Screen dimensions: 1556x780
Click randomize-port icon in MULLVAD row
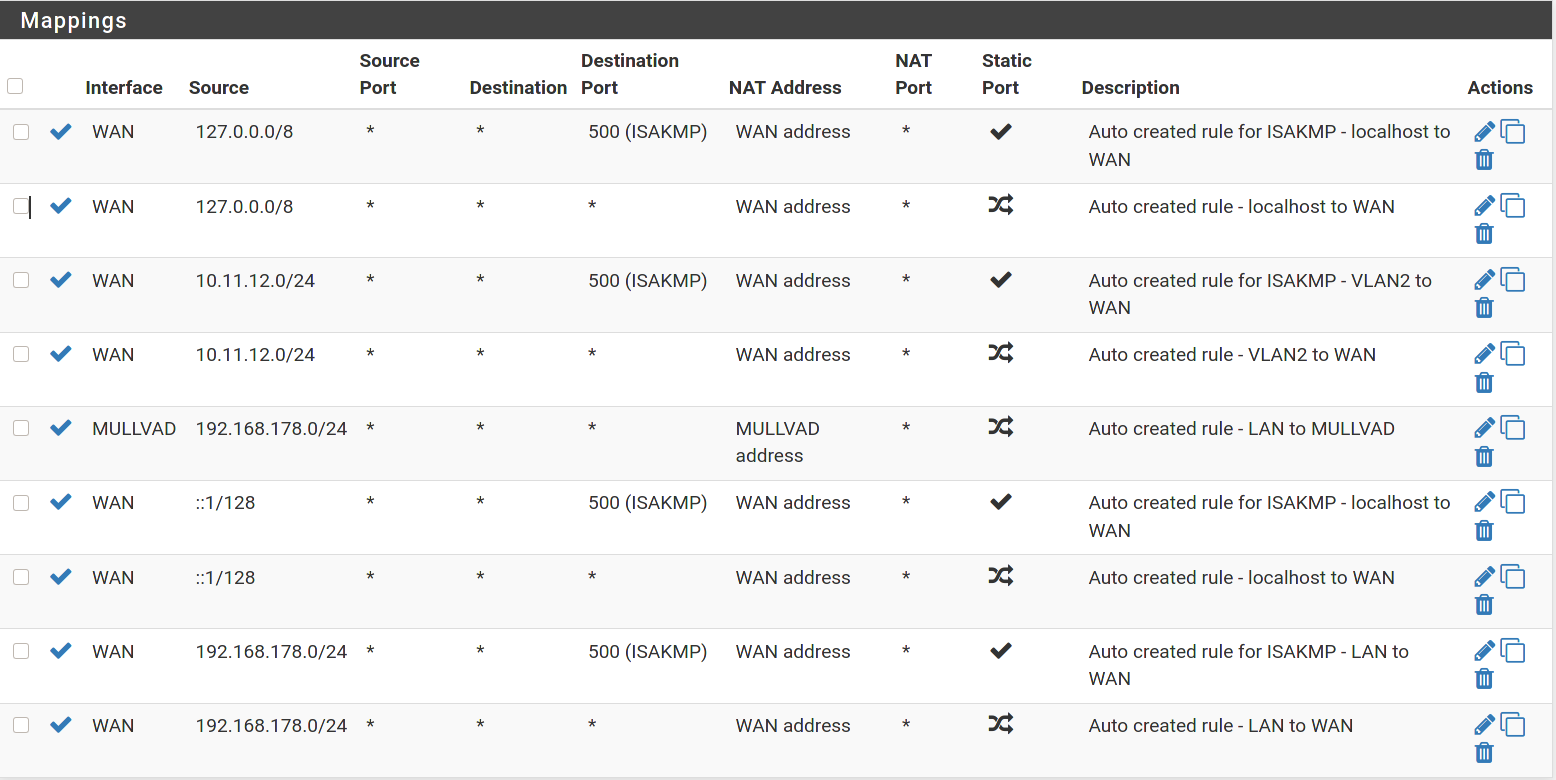coord(1000,428)
